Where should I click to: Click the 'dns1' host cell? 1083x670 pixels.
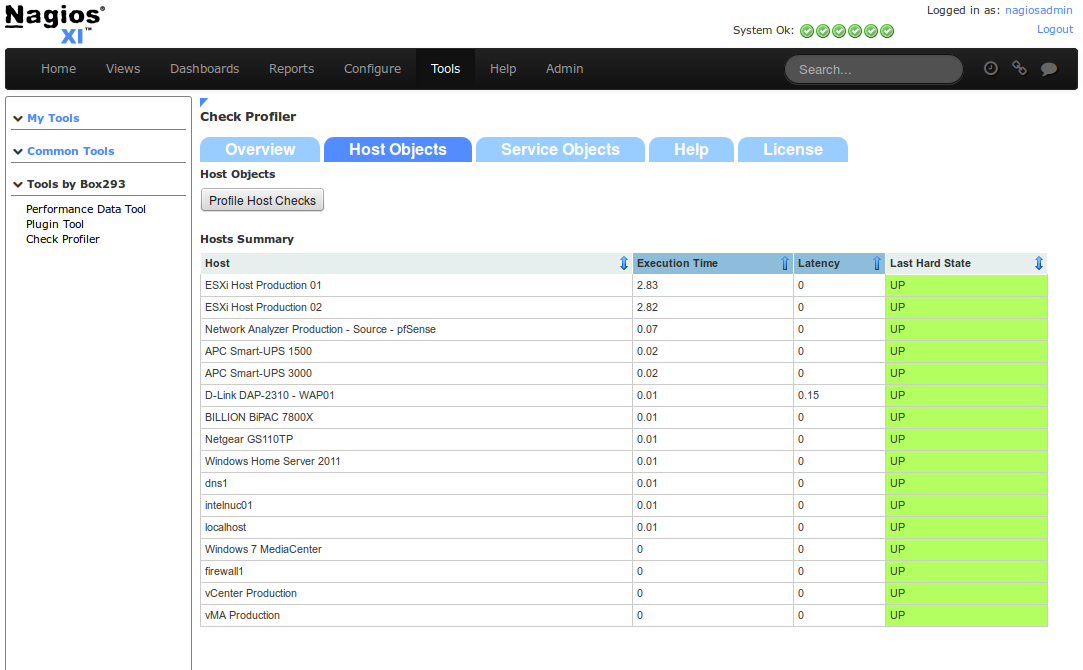(x=416, y=484)
